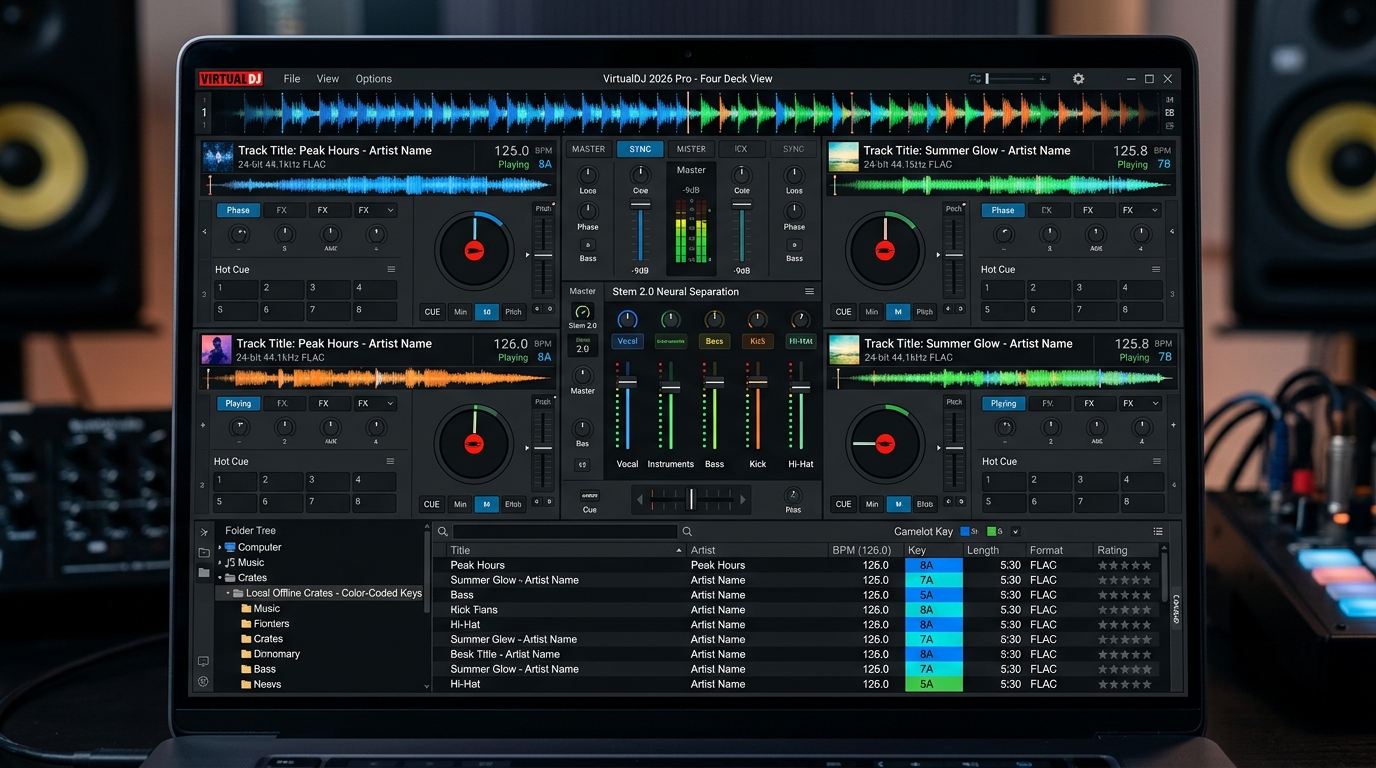Open the FX dropdown on the 126.0 BPM deck
The width and height of the screenshot is (1376, 768).
pyautogui.click(x=375, y=403)
